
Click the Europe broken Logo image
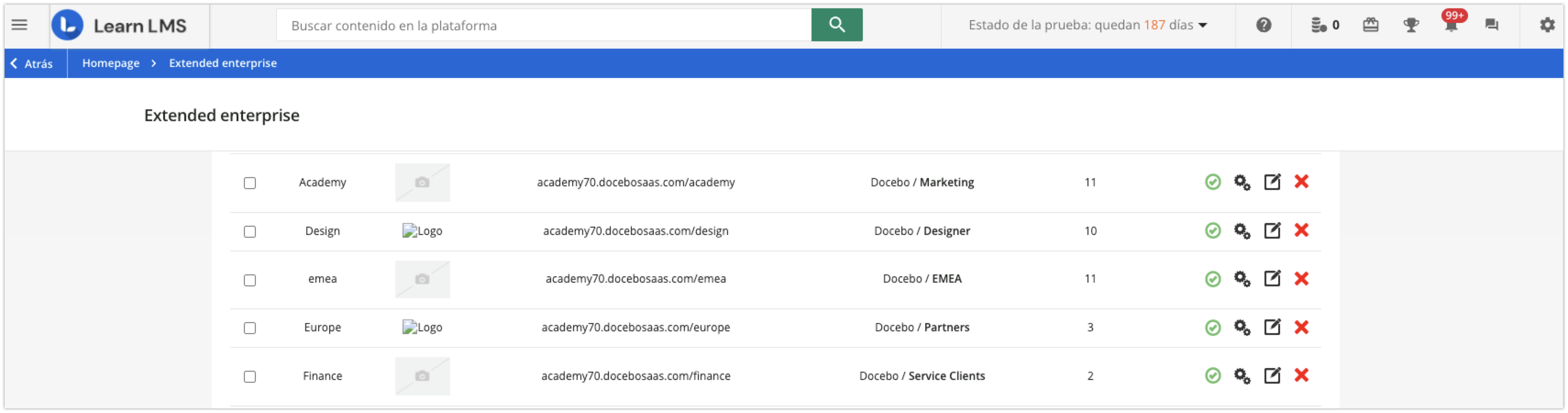tap(422, 328)
